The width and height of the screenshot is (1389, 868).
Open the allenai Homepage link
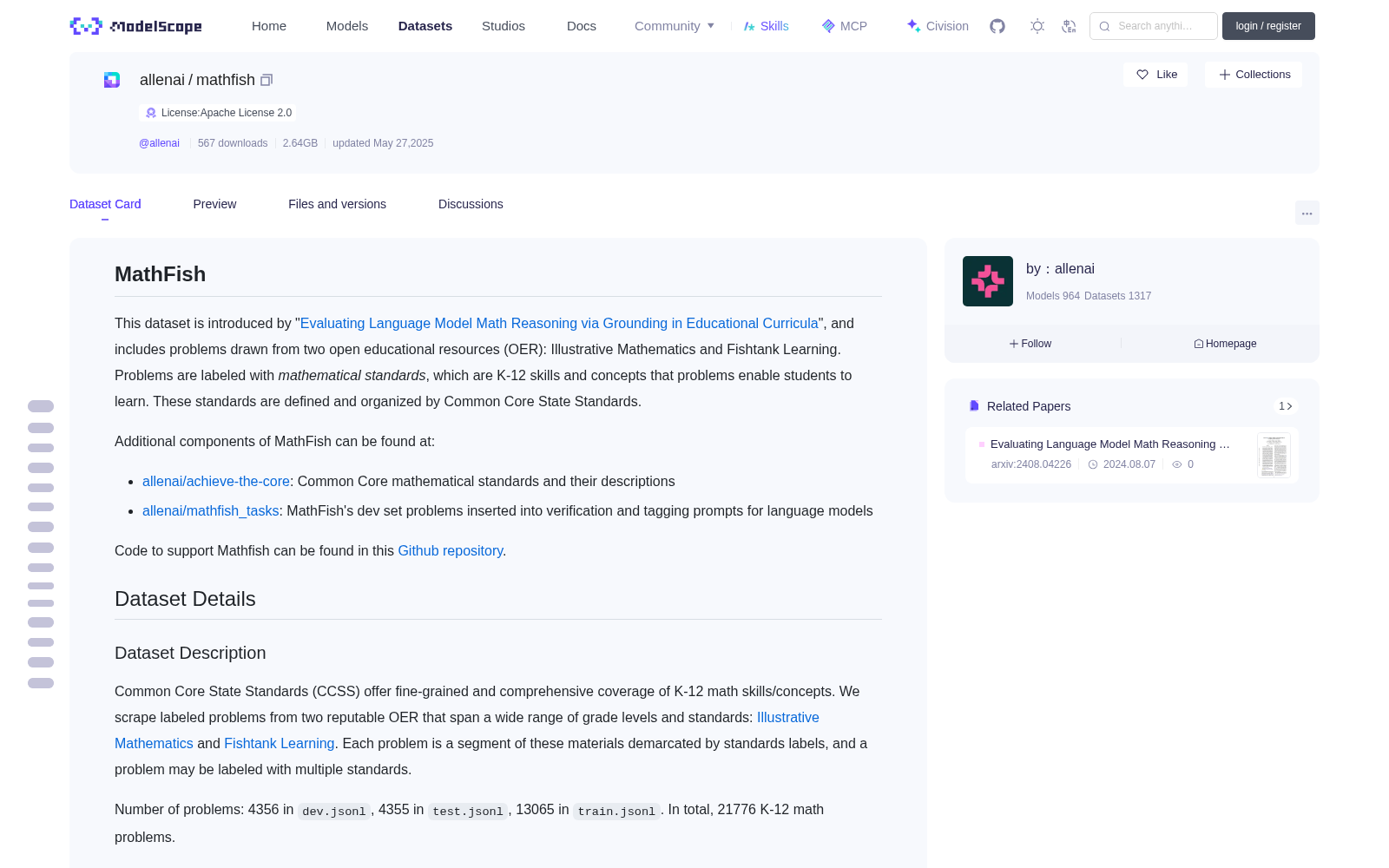pyautogui.click(x=1225, y=344)
